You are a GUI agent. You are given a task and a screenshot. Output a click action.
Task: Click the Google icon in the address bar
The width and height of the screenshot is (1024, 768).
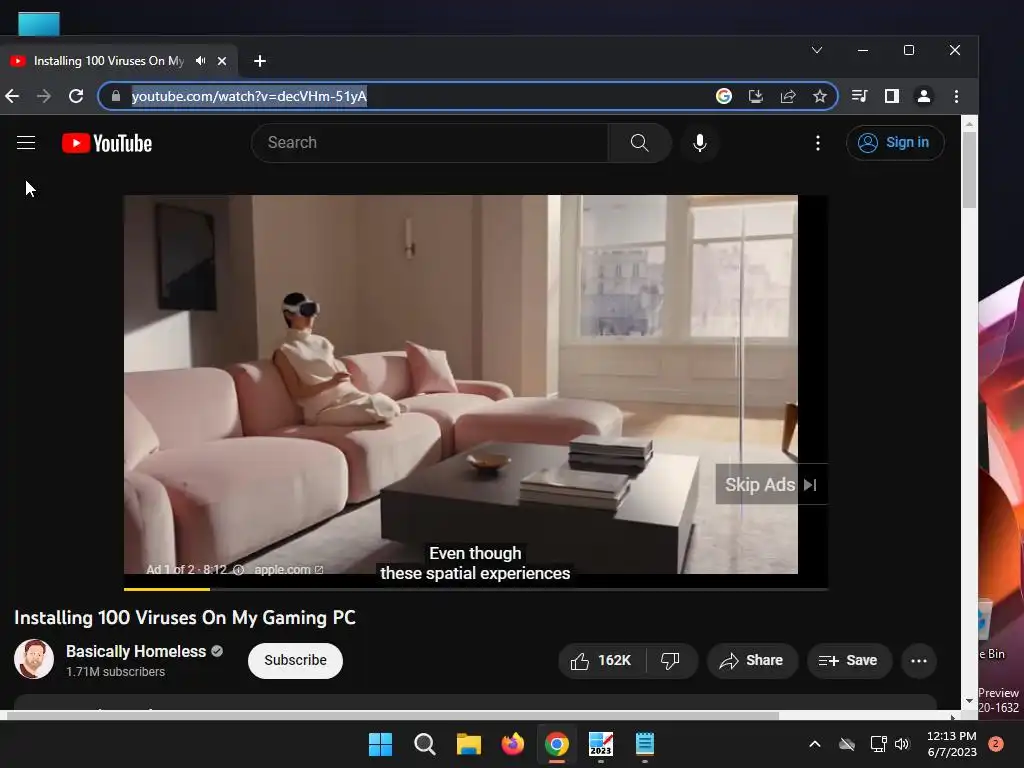point(724,97)
